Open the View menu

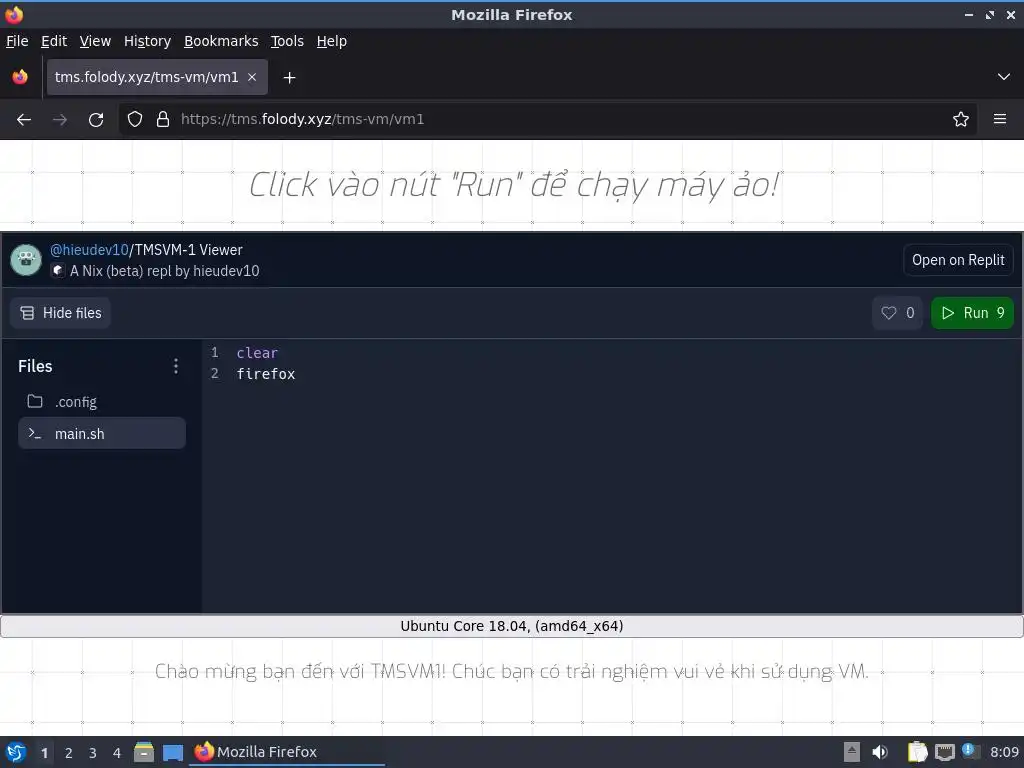coord(95,41)
